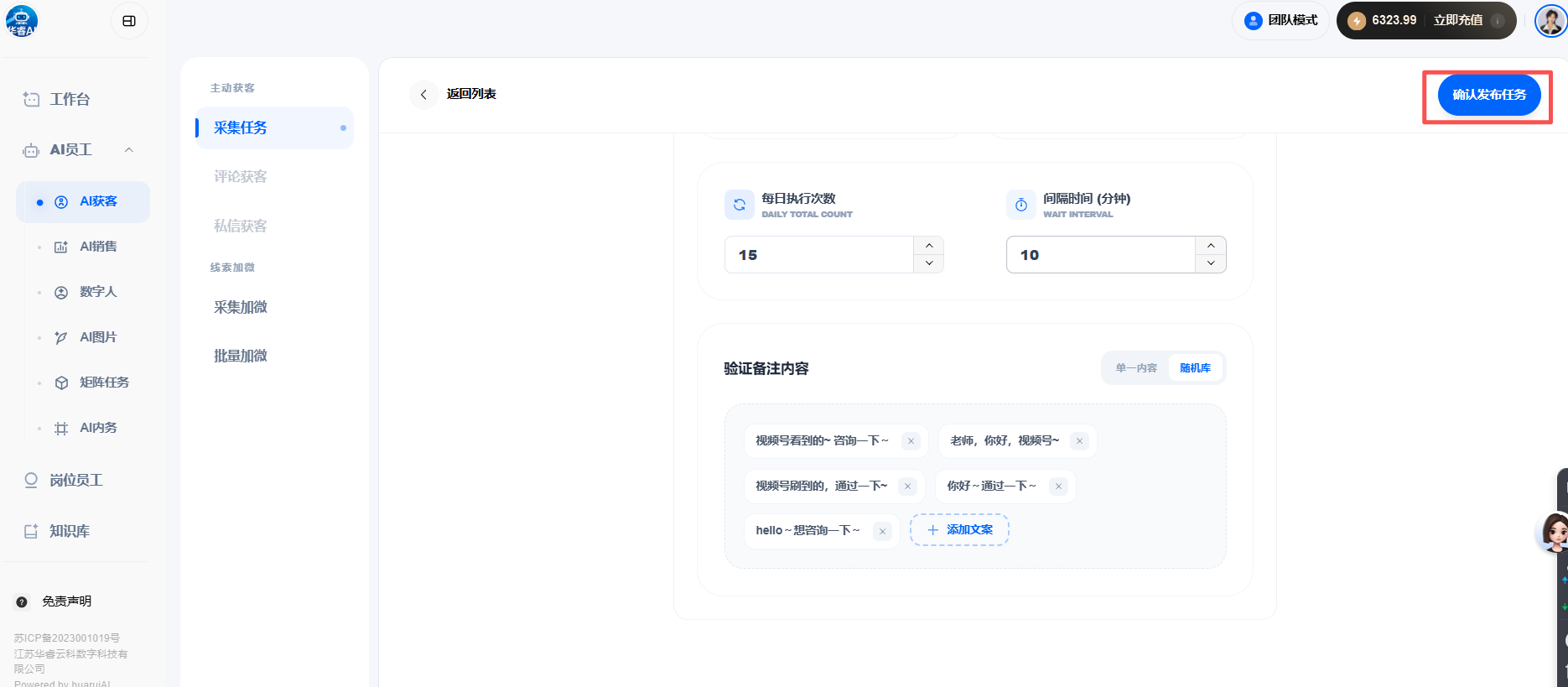Open the 免责声明 help icon
Image resolution: width=1568 pixels, height=687 pixels.
tap(22, 602)
